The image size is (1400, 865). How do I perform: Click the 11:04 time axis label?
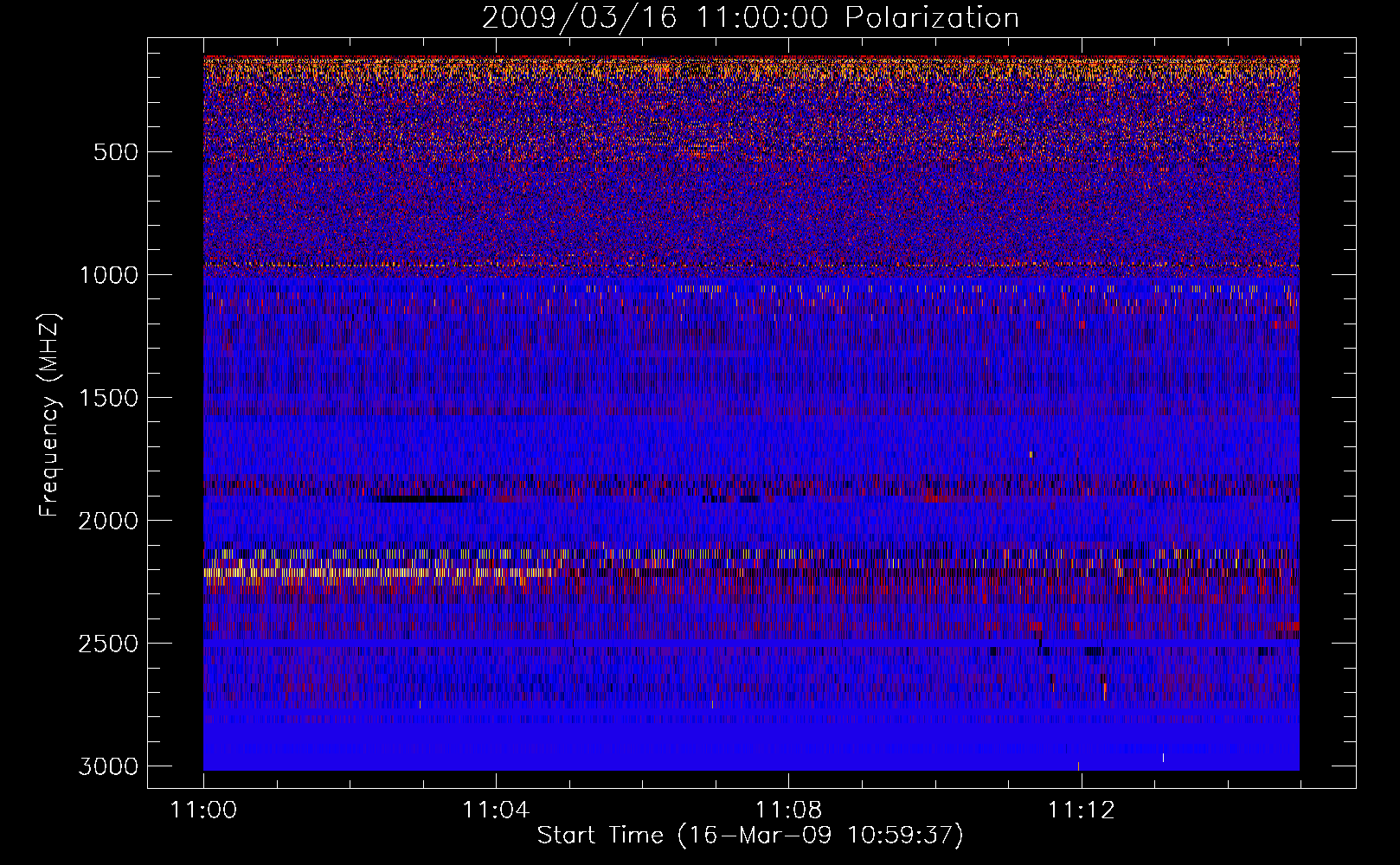(496, 811)
